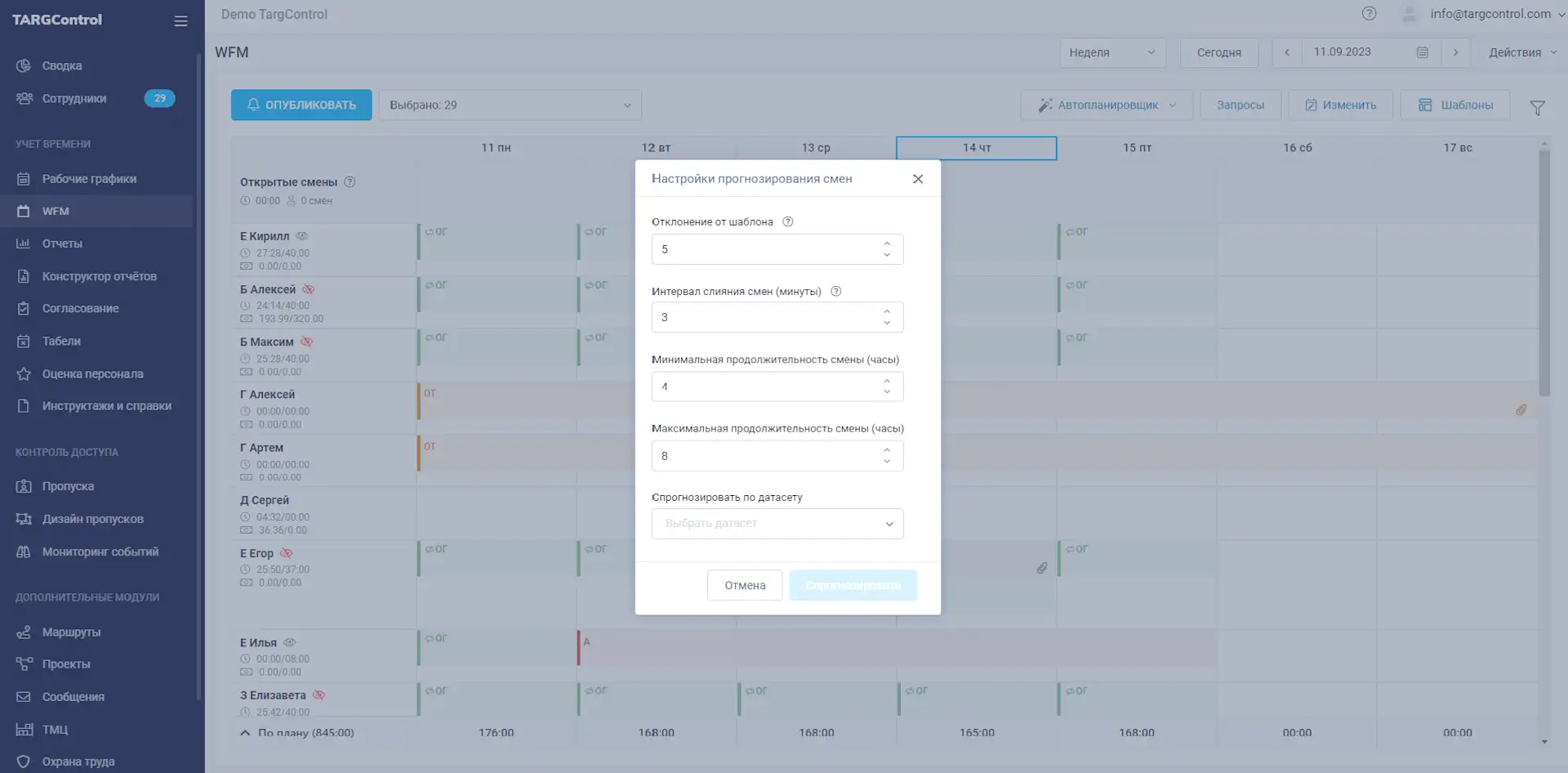The width and height of the screenshot is (1568, 773).
Task: Decrease Интервал слияния смен value
Action: [x=887, y=323]
